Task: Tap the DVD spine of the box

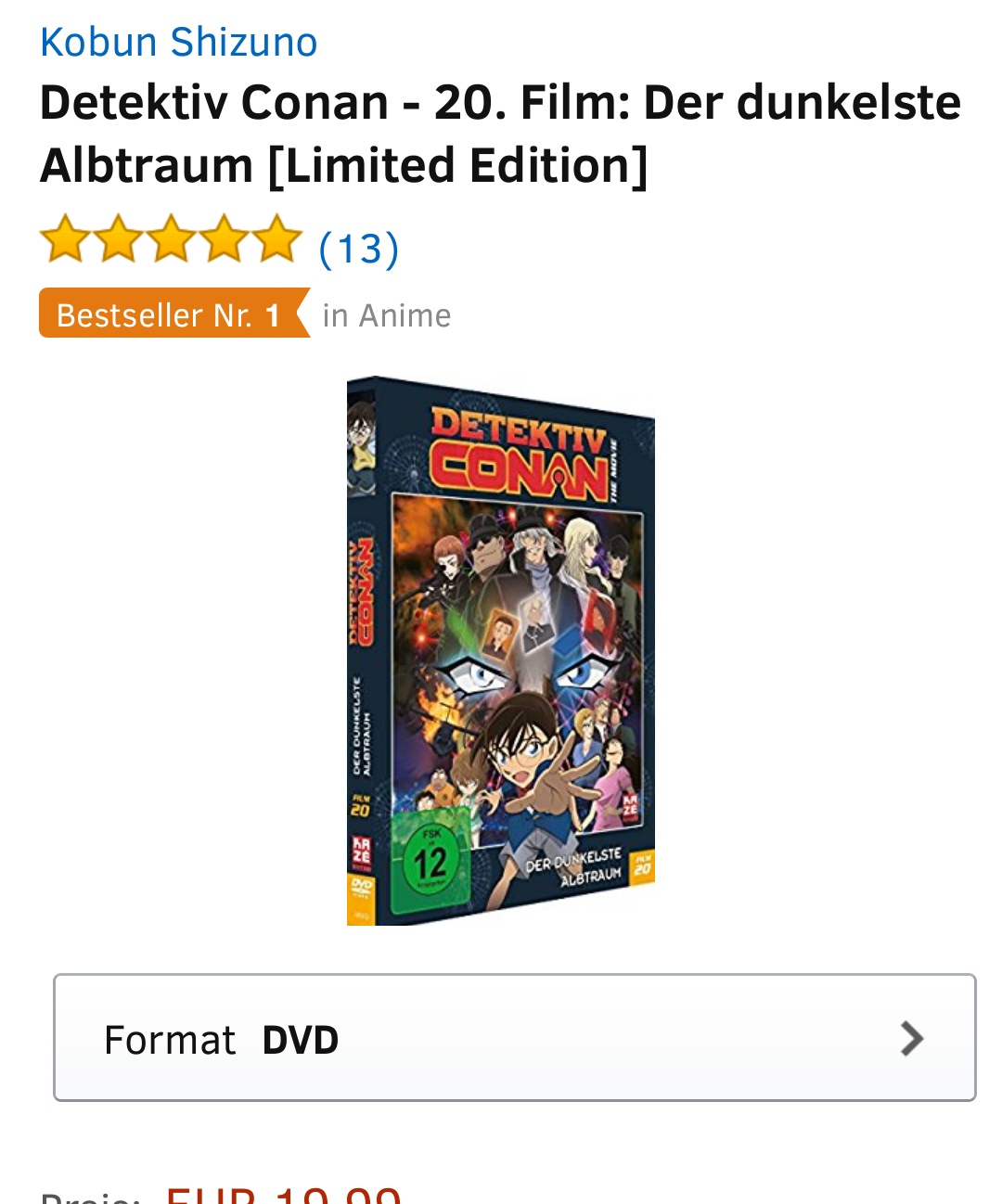Action: coord(361,650)
